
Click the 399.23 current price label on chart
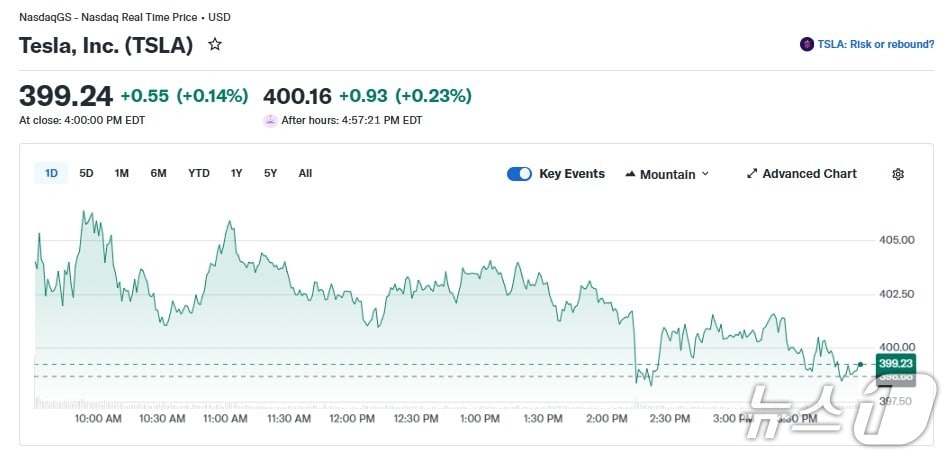click(x=894, y=364)
